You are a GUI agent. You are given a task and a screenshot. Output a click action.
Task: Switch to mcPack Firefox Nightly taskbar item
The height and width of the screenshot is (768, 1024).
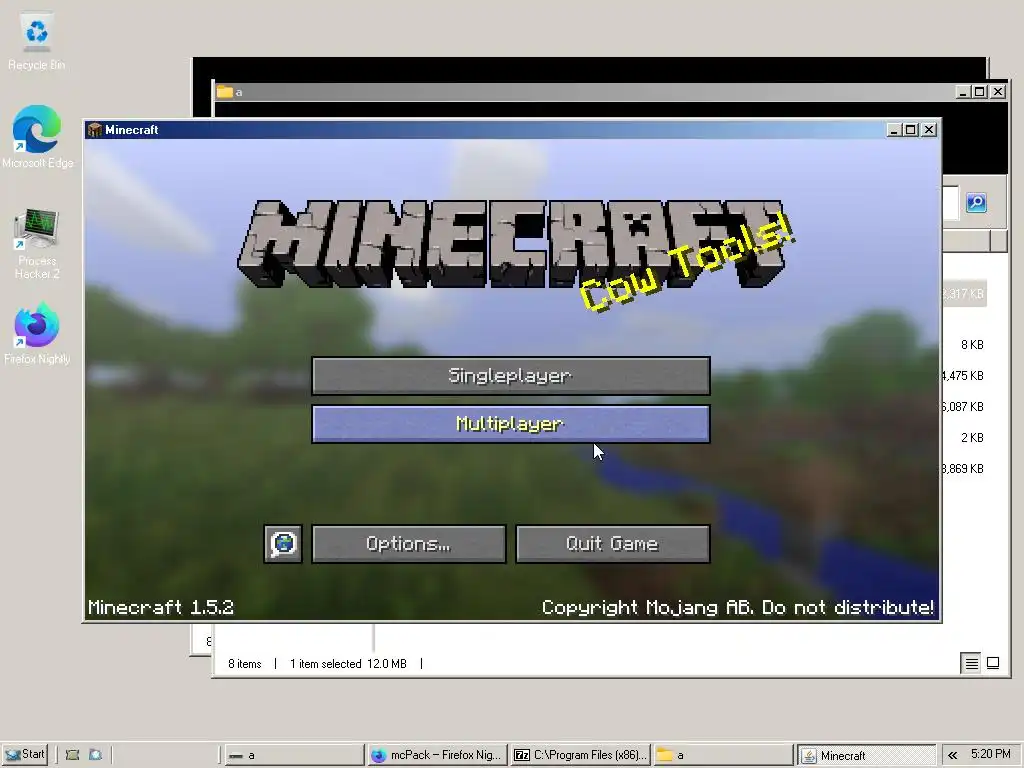(438, 755)
